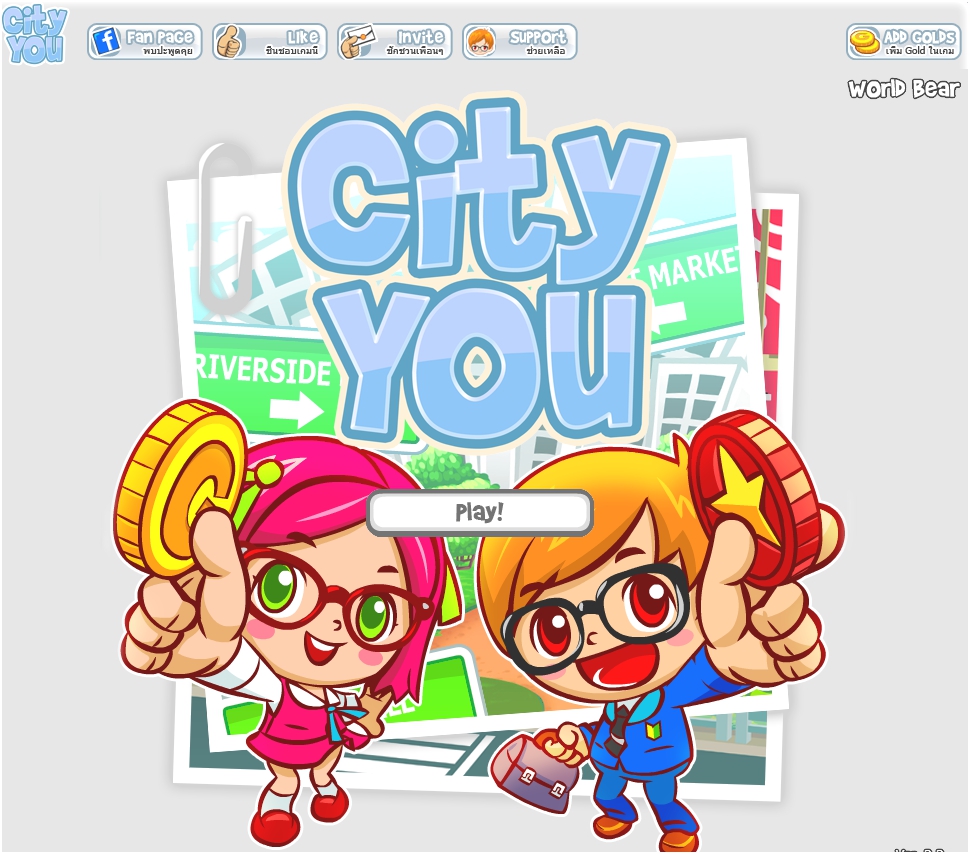Viewport: 970px width, 854px height.
Task: Start the game with Play! button
Action: (x=480, y=512)
